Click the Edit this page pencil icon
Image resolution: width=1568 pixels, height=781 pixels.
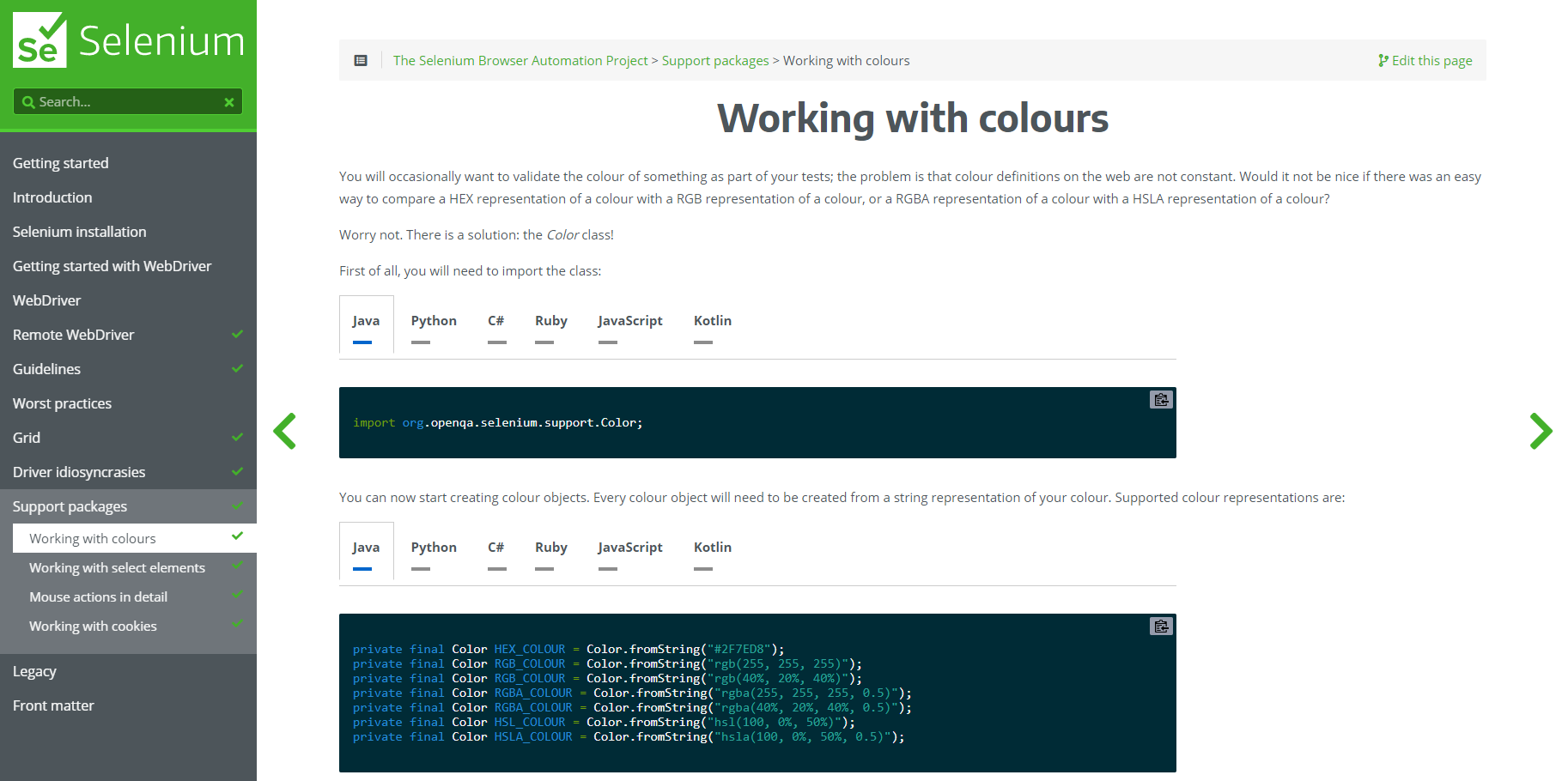point(1383,60)
